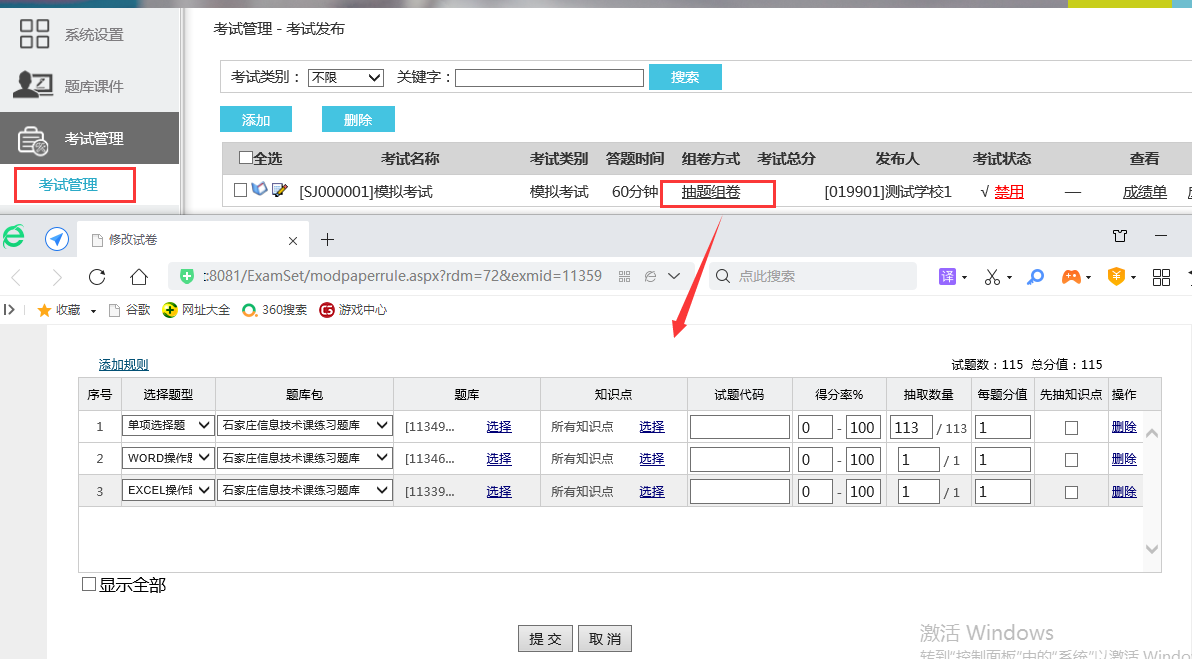This screenshot has width=1192, height=659.
Task: Check the SJ000001 模拟考试 row checkbox
Action: pyautogui.click(x=240, y=190)
